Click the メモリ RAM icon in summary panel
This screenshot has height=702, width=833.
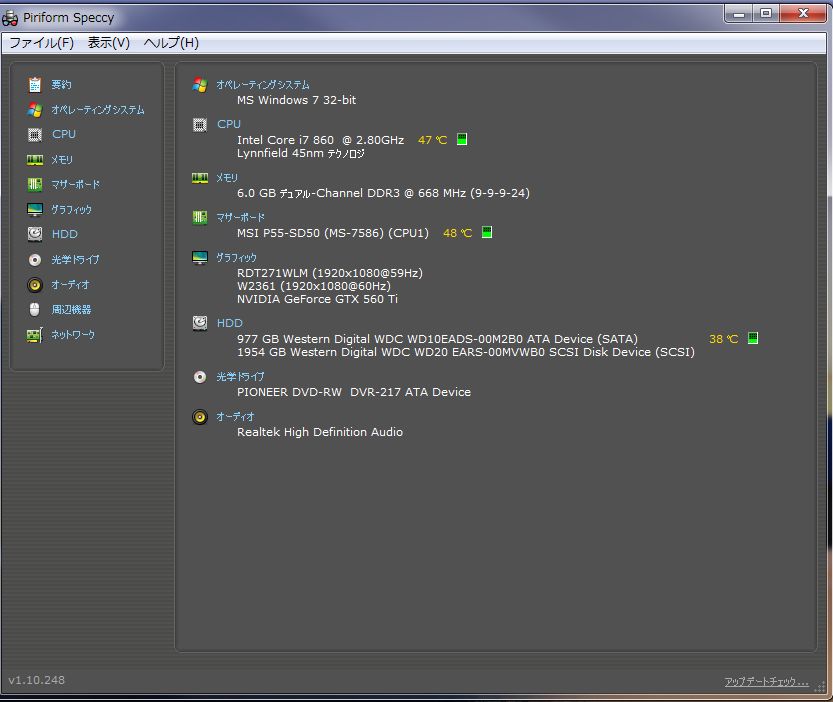pyautogui.click(x=200, y=177)
